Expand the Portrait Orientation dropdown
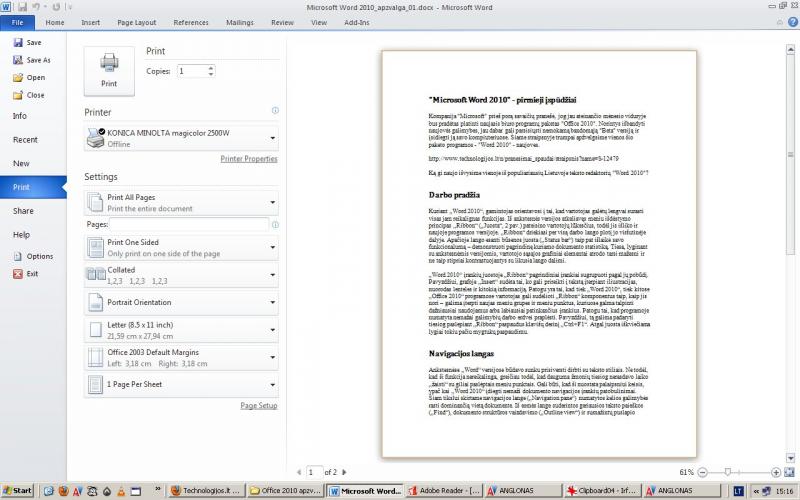Screen dimensions: 800x500 pyautogui.click(x=181, y=303)
